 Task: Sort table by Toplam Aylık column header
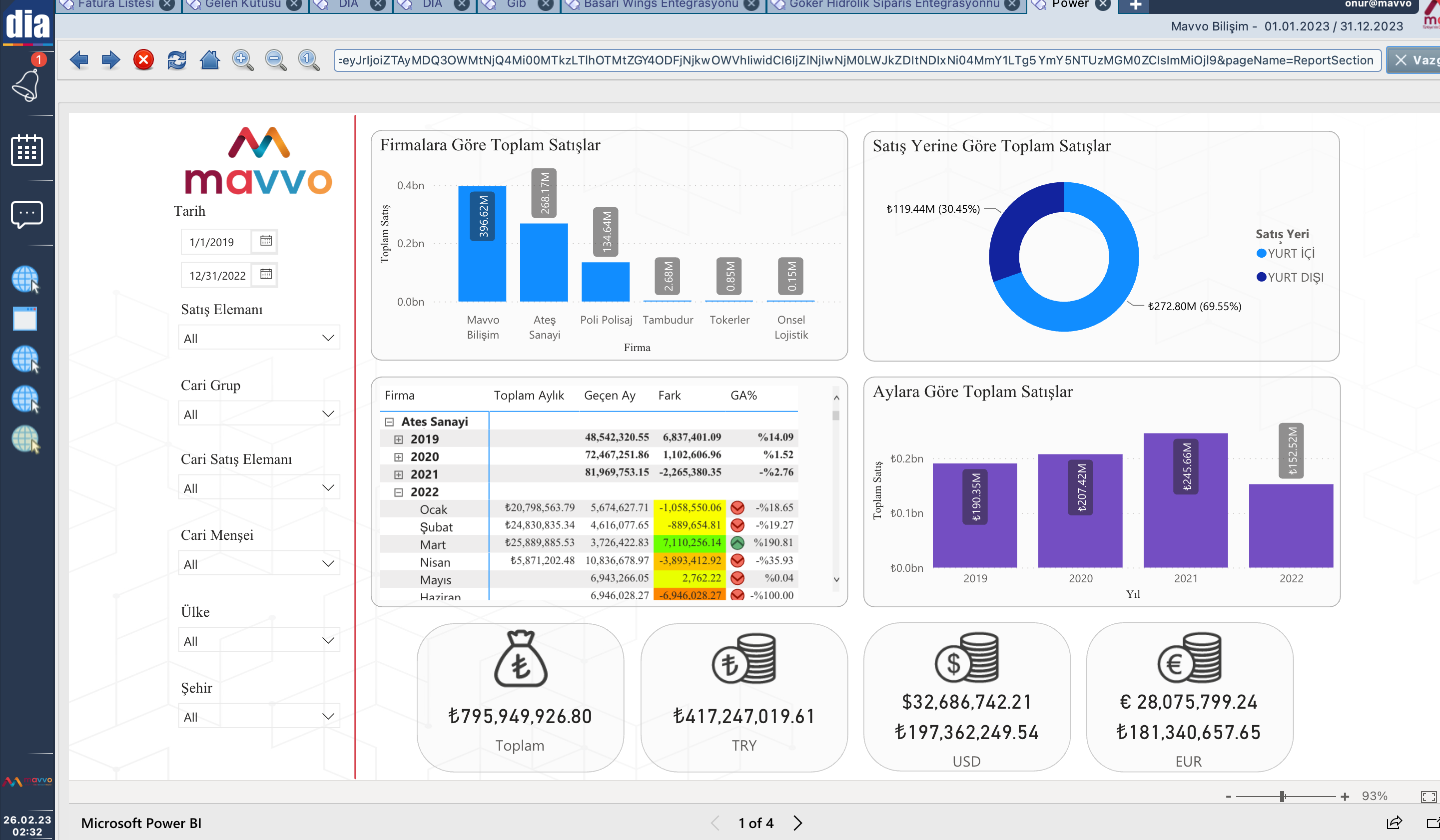tap(529, 396)
